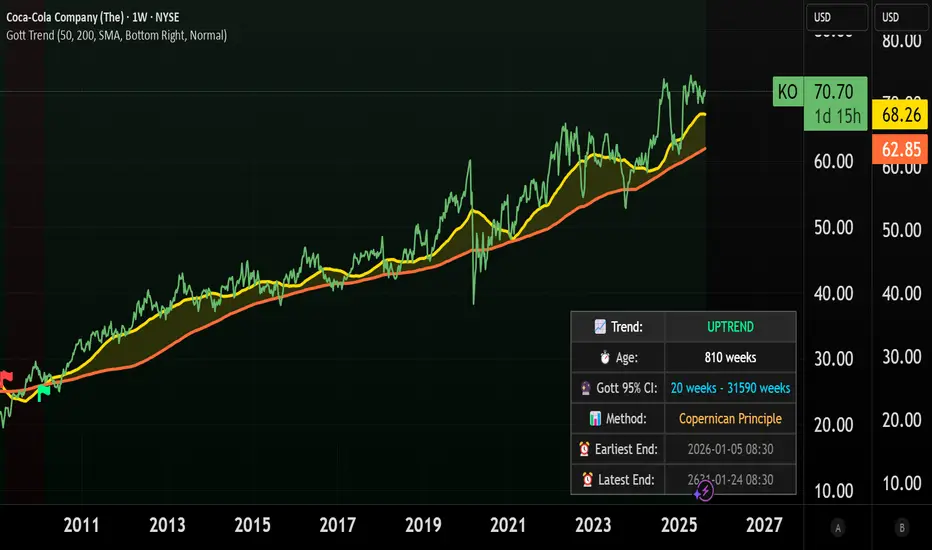
Task: Click the 2017 label on time axis
Action: coord(337,525)
